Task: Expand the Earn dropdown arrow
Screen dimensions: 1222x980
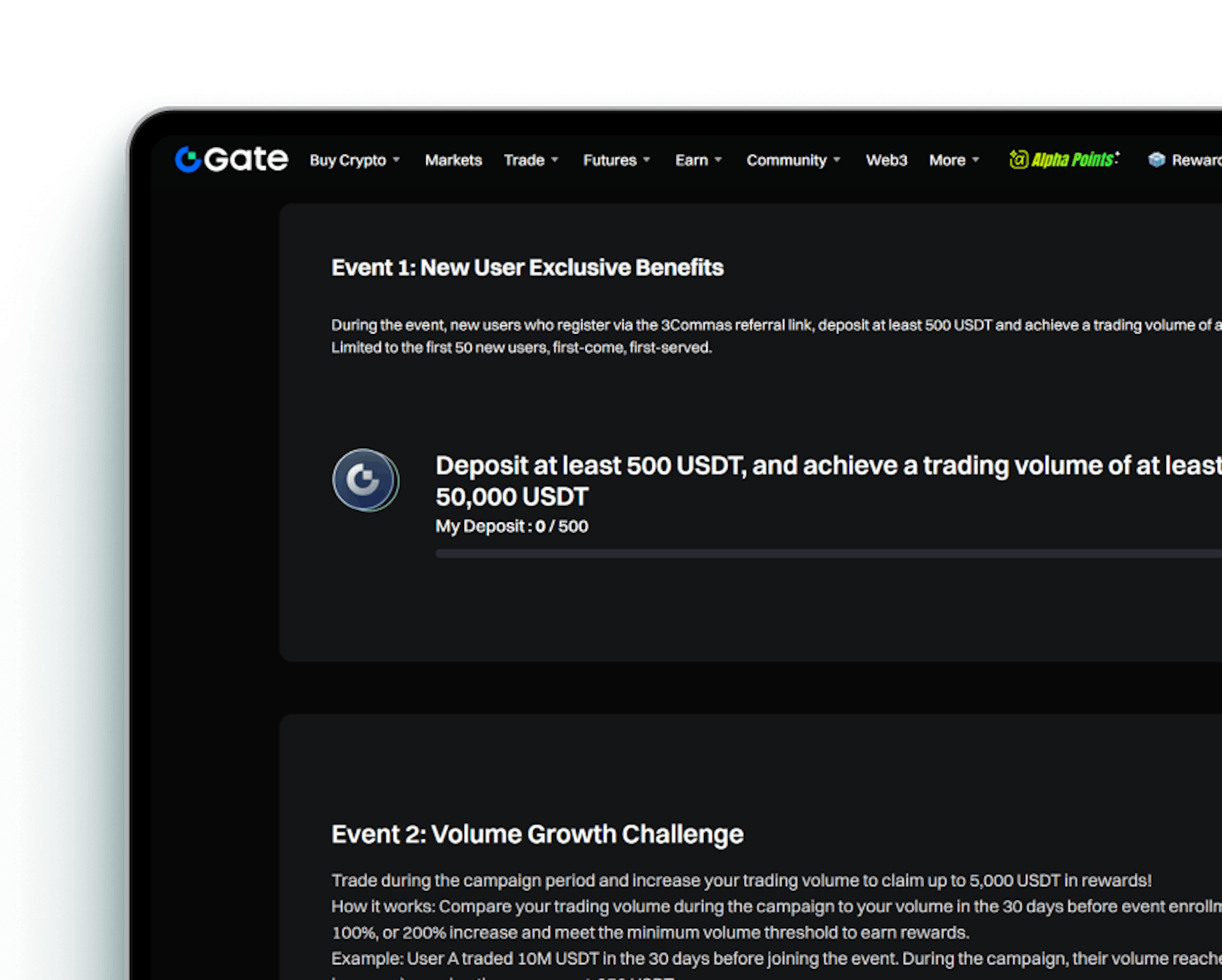Action: 718,160
